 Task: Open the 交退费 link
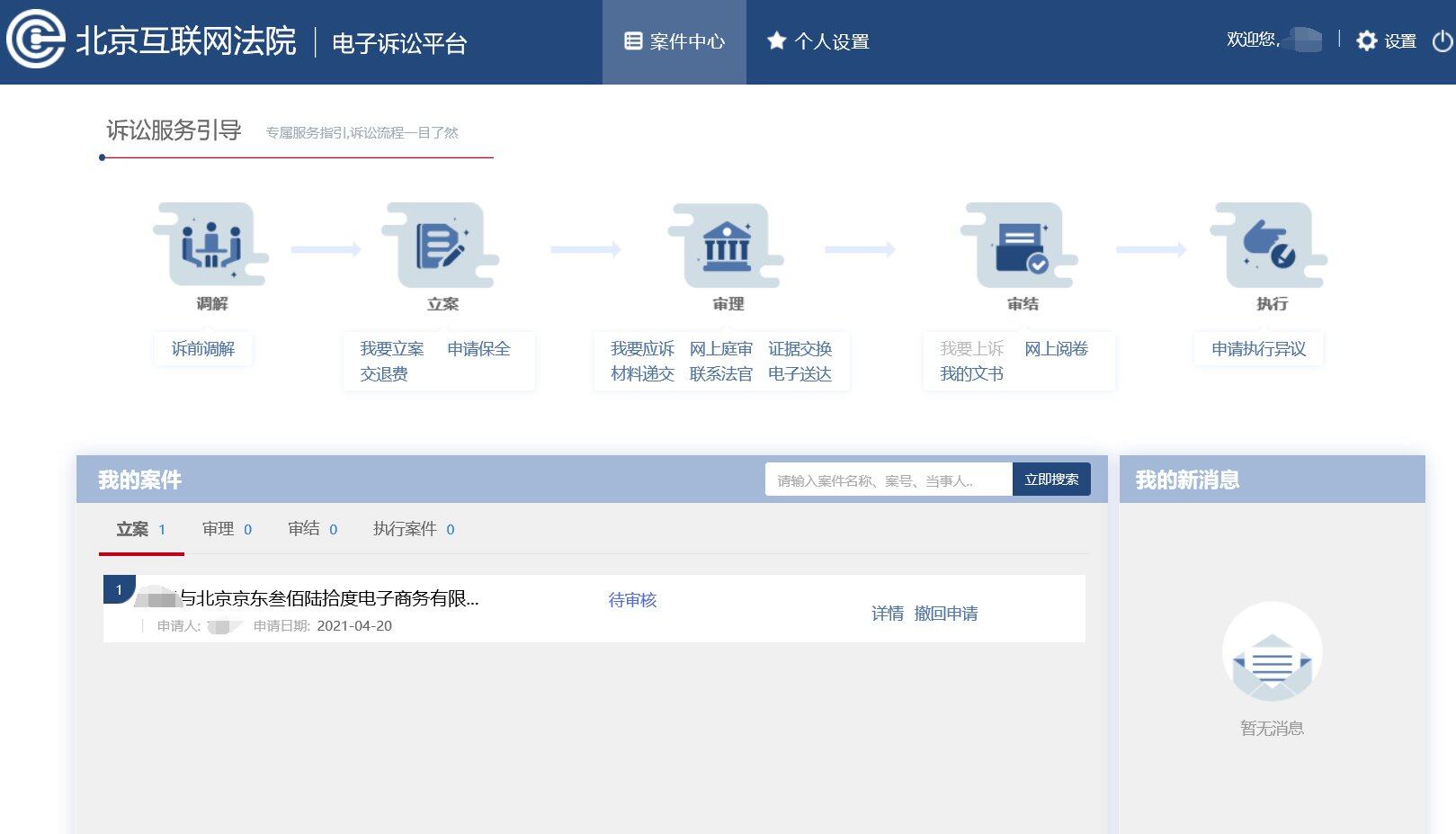(384, 374)
